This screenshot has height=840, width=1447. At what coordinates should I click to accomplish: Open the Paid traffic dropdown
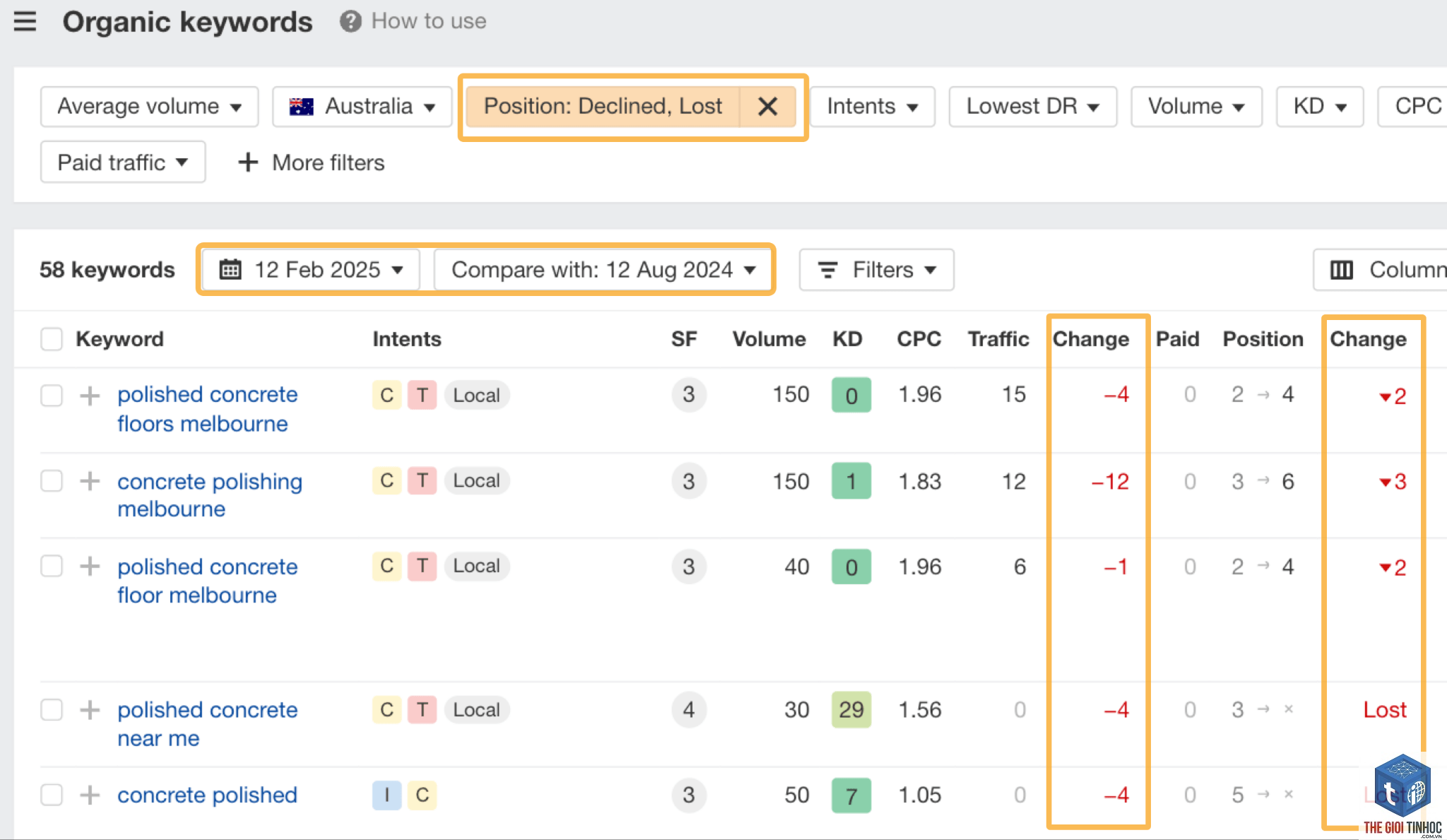pos(123,162)
